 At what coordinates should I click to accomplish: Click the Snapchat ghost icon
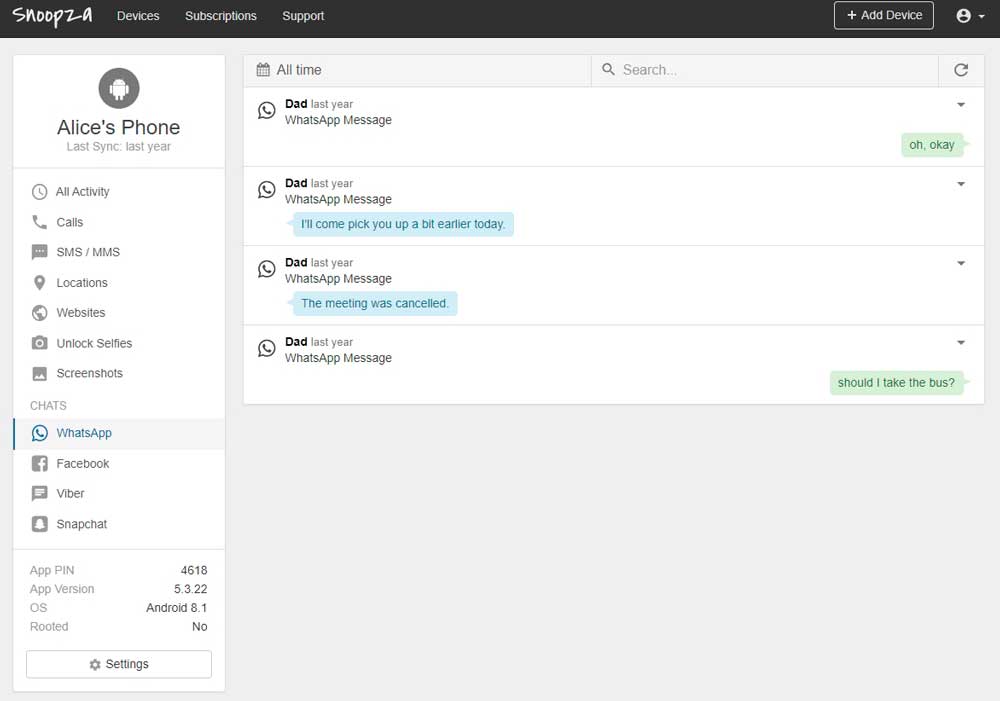[x=40, y=524]
